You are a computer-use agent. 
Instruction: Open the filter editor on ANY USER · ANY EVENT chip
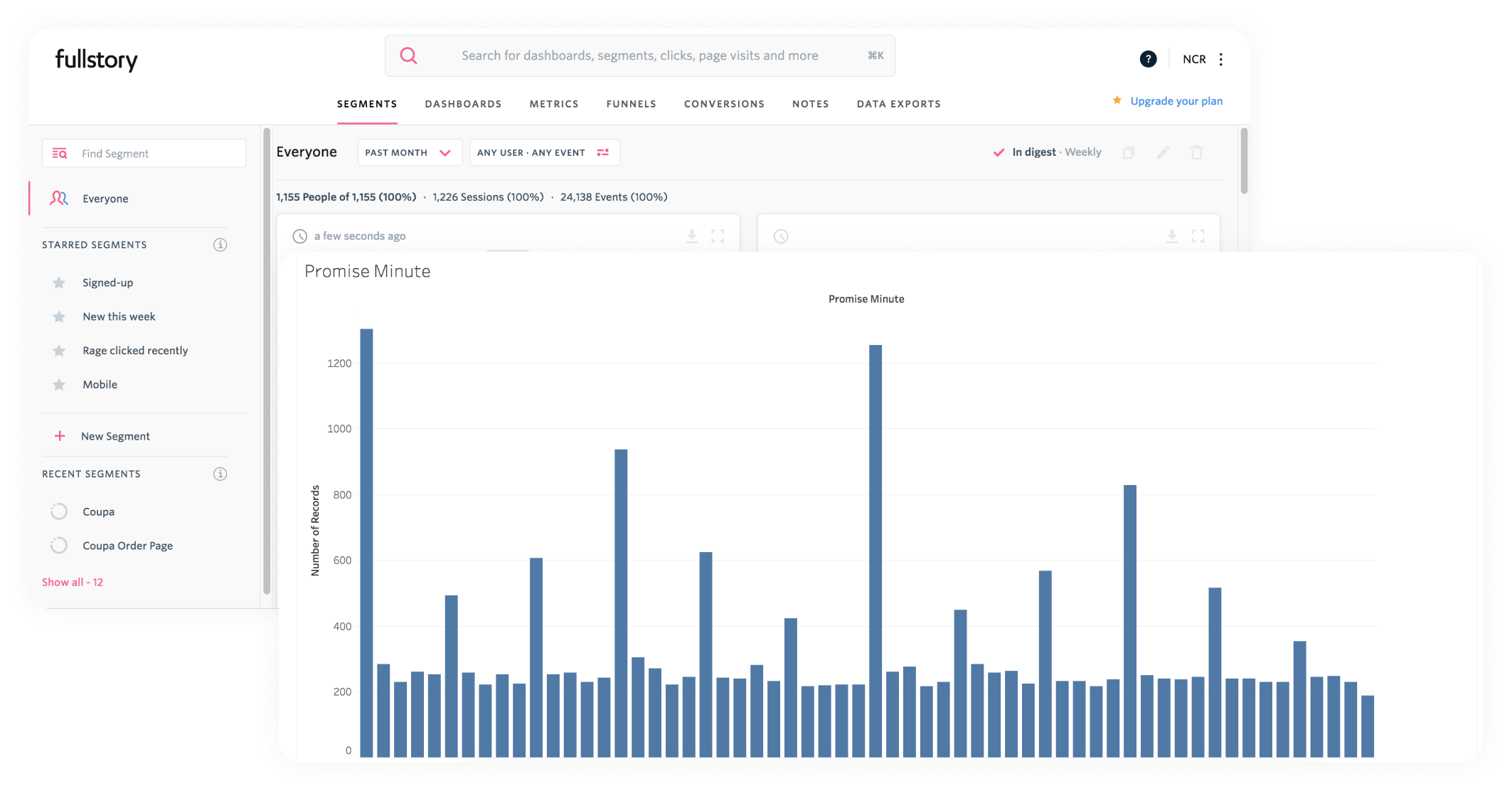pyautogui.click(x=532, y=152)
